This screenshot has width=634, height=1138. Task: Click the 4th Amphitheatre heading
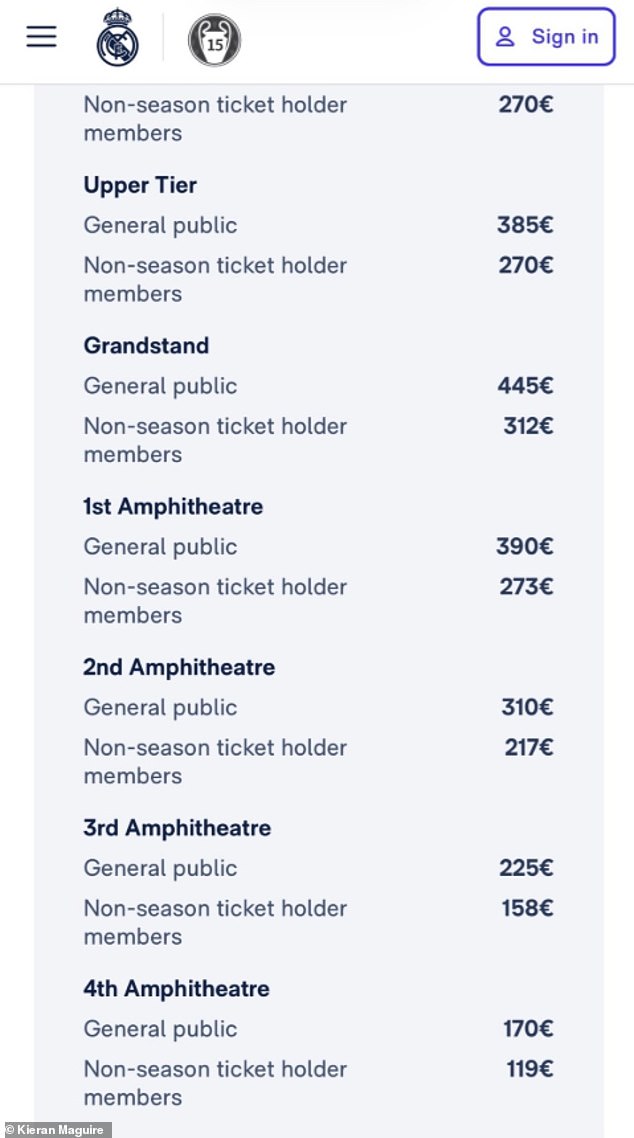[176, 989]
